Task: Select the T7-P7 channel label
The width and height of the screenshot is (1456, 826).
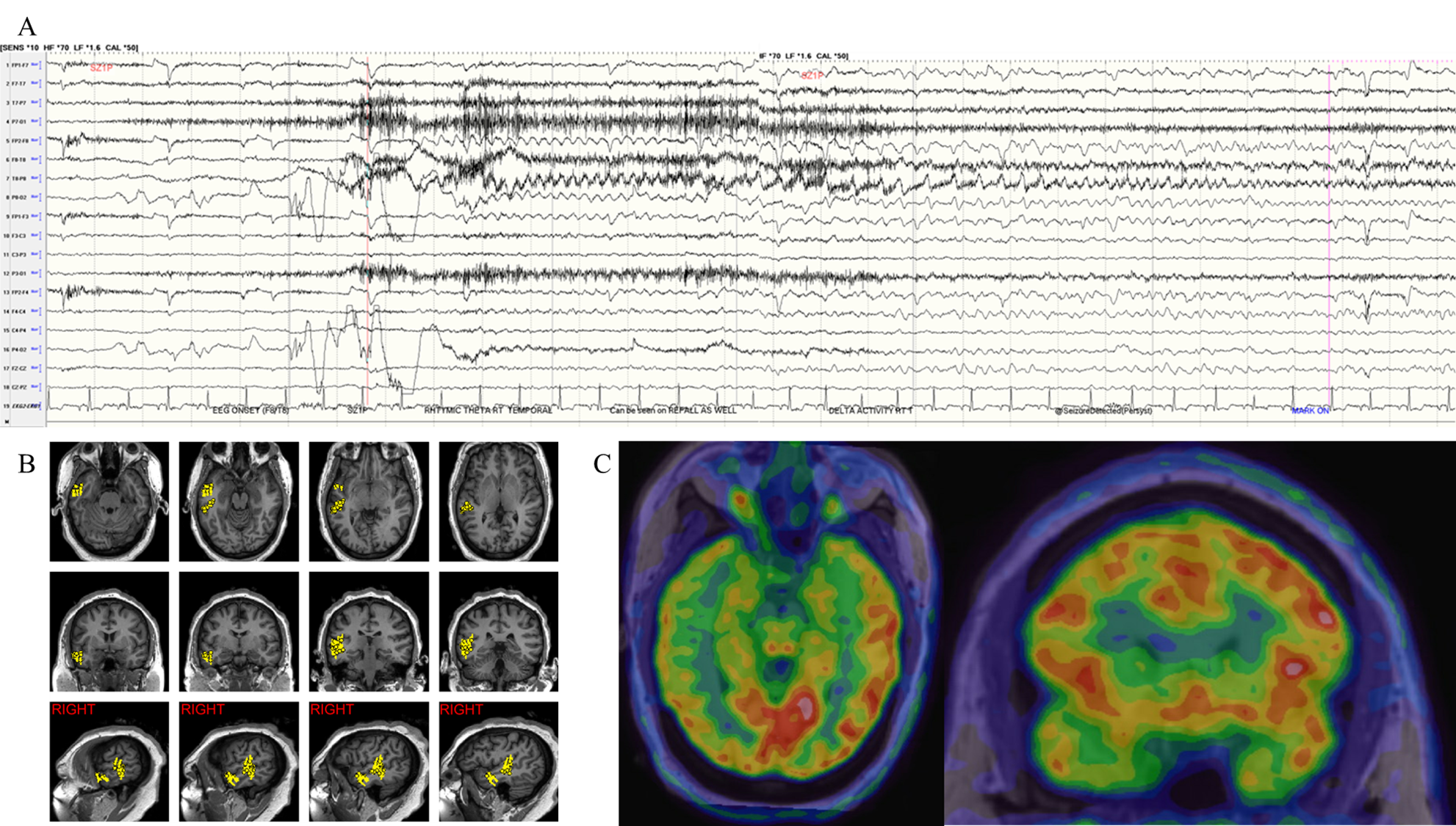Action: pyautogui.click(x=19, y=103)
